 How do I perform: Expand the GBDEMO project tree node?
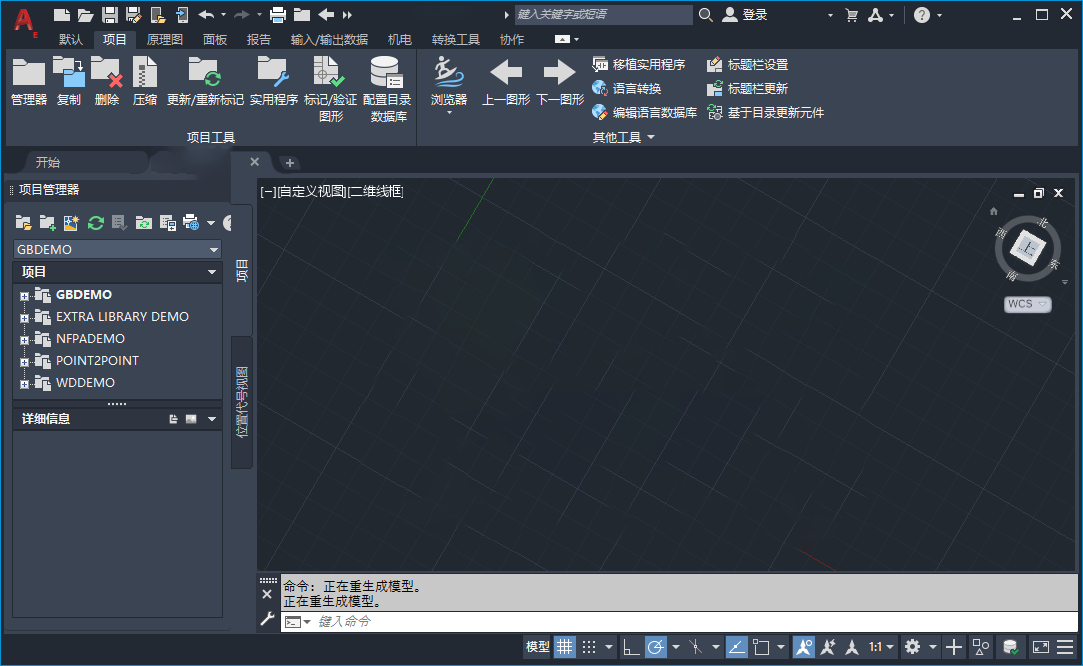click(25, 296)
